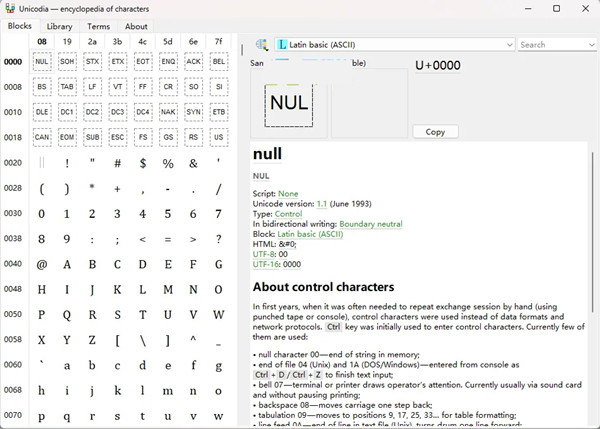Screen dimensions: 600x429
Task: Select the ampersand character cell
Action: (x=192, y=163)
